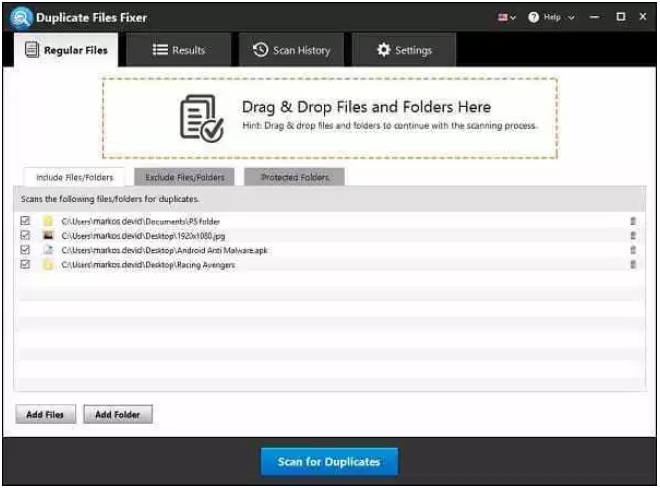Click the Add Files button
Viewport: 660px width, 488px height.
click(45, 414)
